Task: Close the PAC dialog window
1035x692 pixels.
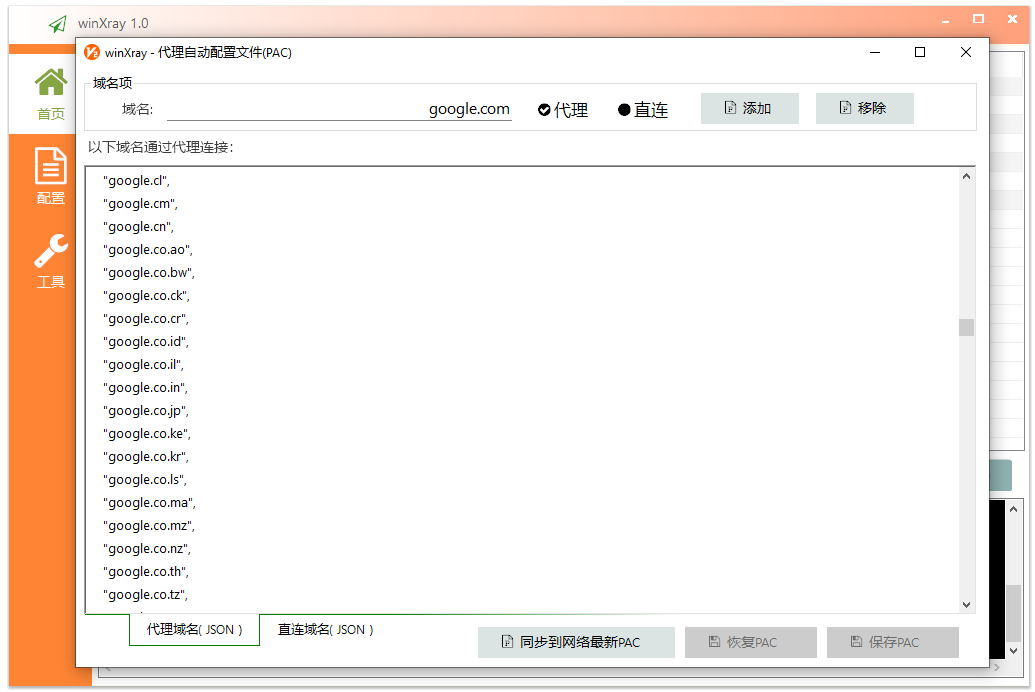Action: pyautogui.click(x=966, y=52)
